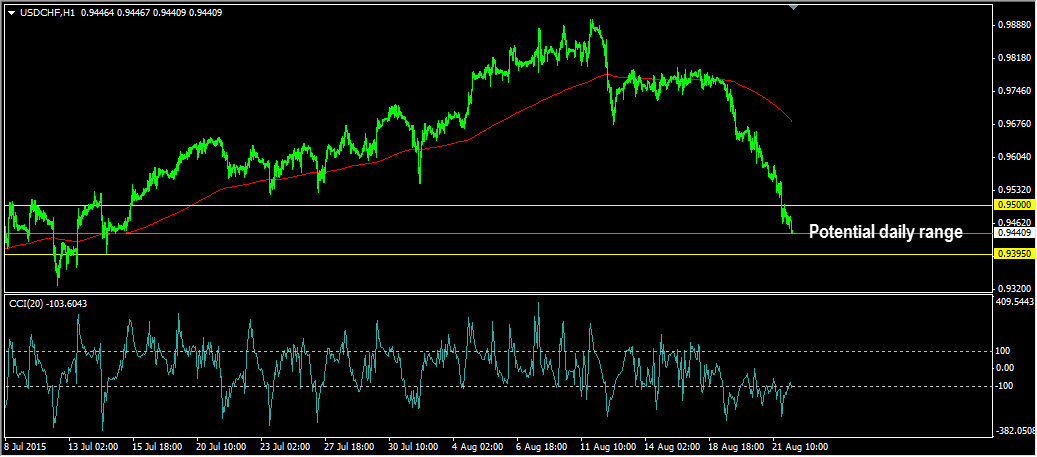The height and width of the screenshot is (457, 1037).
Task: Click price scale value 0.97460
Action: tap(1014, 91)
